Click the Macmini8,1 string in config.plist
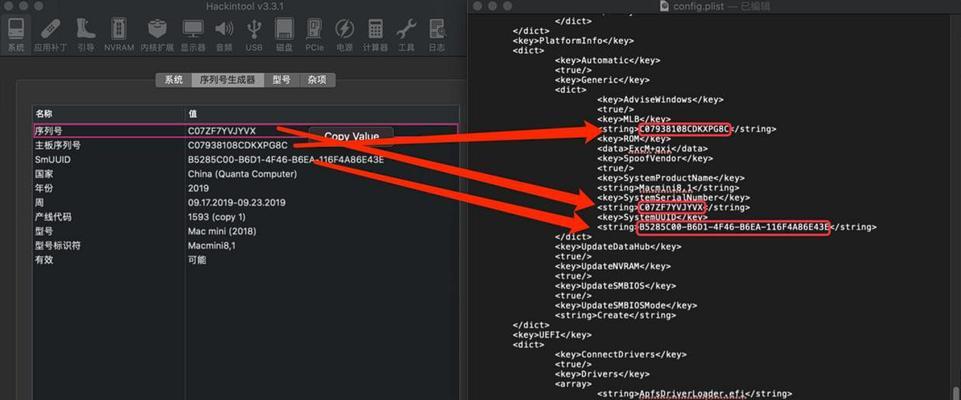 [668, 188]
